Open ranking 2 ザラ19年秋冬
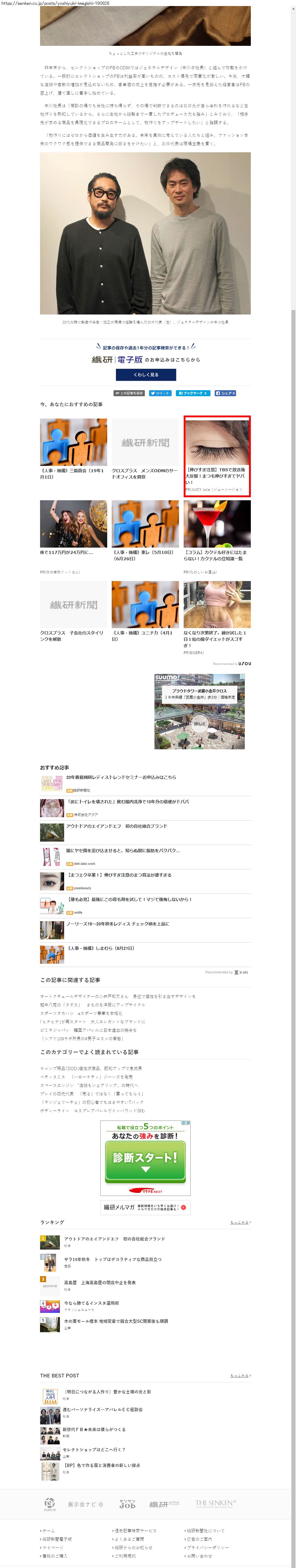This screenshot has height=1568, width=296. pyautogui.click(x=112, y=1260)
